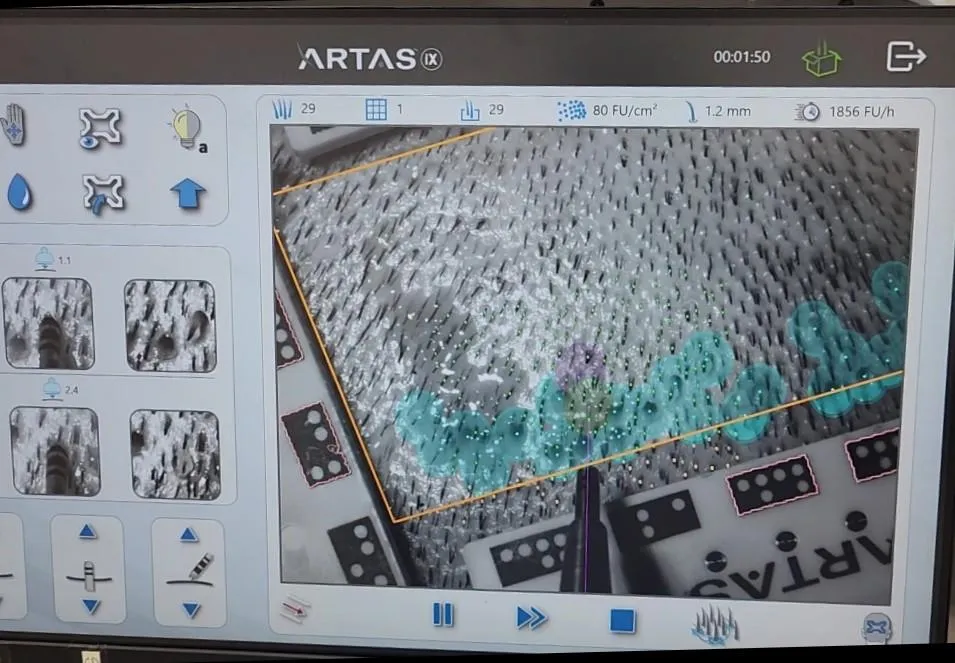Tap the blue upward arrow icon
The image size is (955, 663).
tap(188, 194)
